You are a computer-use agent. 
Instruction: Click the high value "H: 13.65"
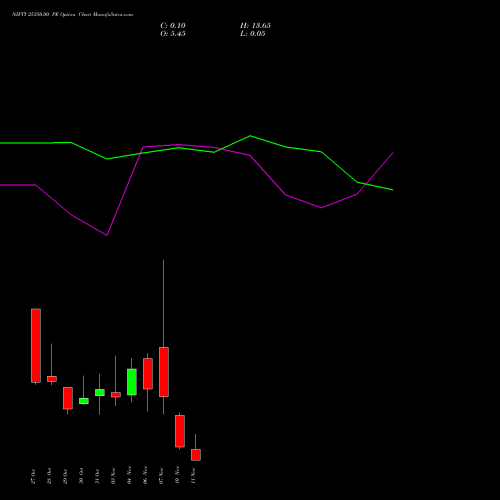point(255,26)
